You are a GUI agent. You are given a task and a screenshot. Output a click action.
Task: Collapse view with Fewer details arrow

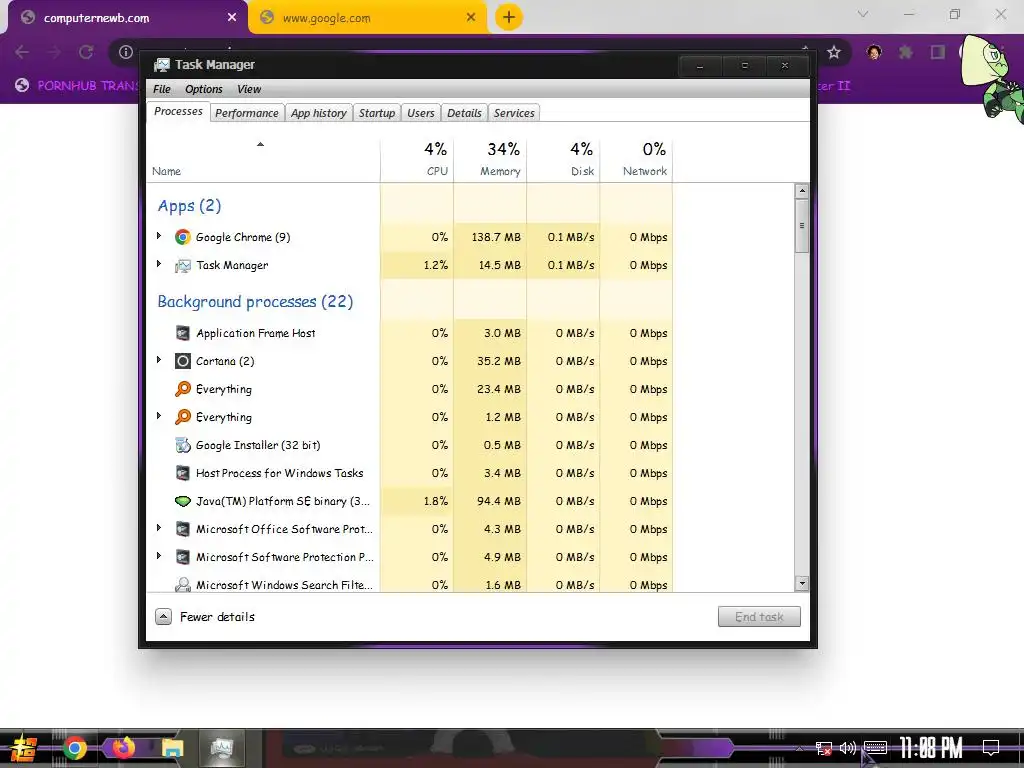click(x=163, y=616)
